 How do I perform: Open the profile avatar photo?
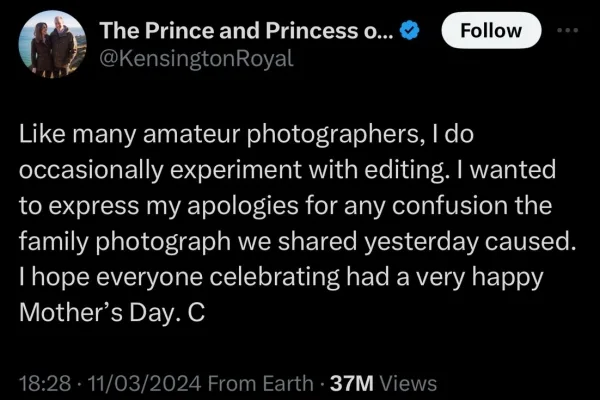pyautogui.click(x=52, y=45)
